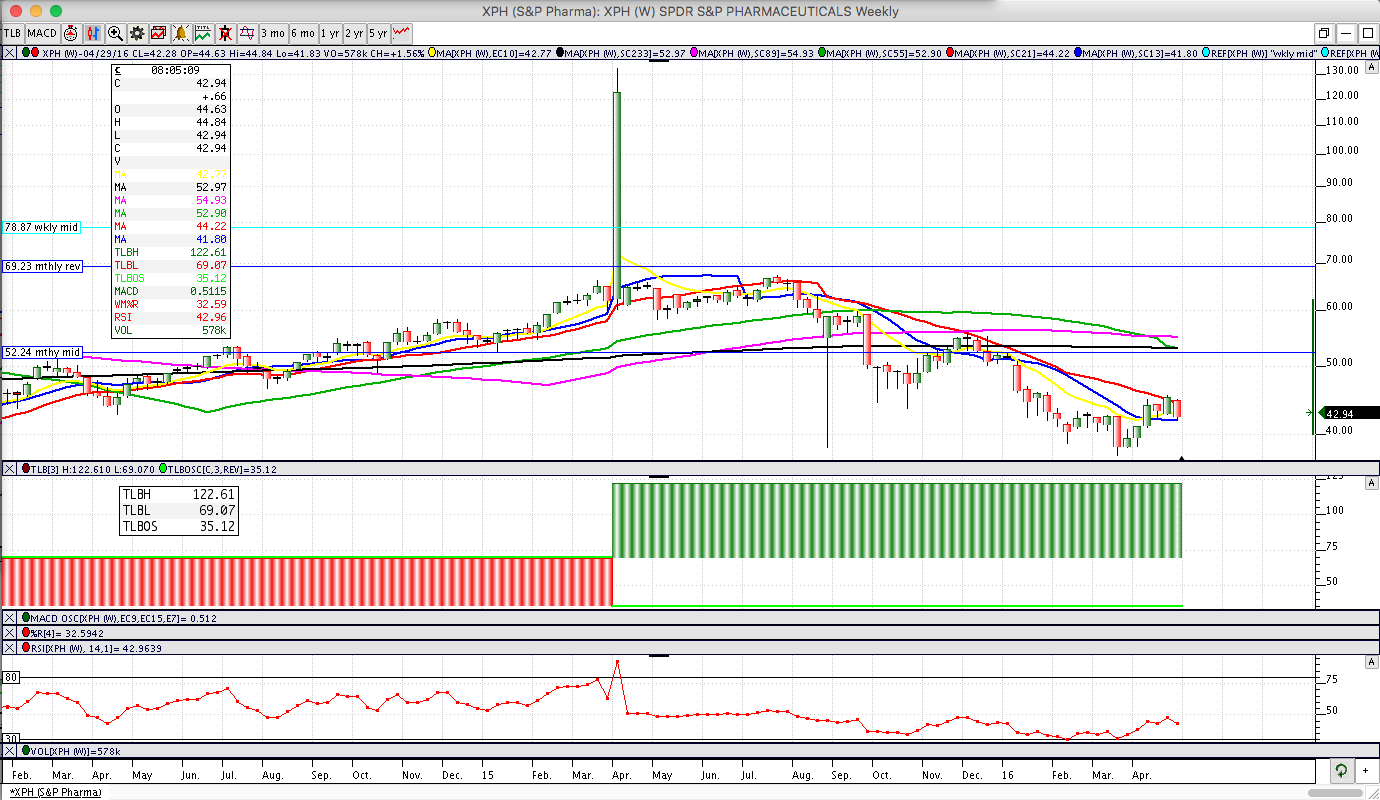Click the RSI 42.96 row in data box
1380x800 pixels.
coord(171,316)
